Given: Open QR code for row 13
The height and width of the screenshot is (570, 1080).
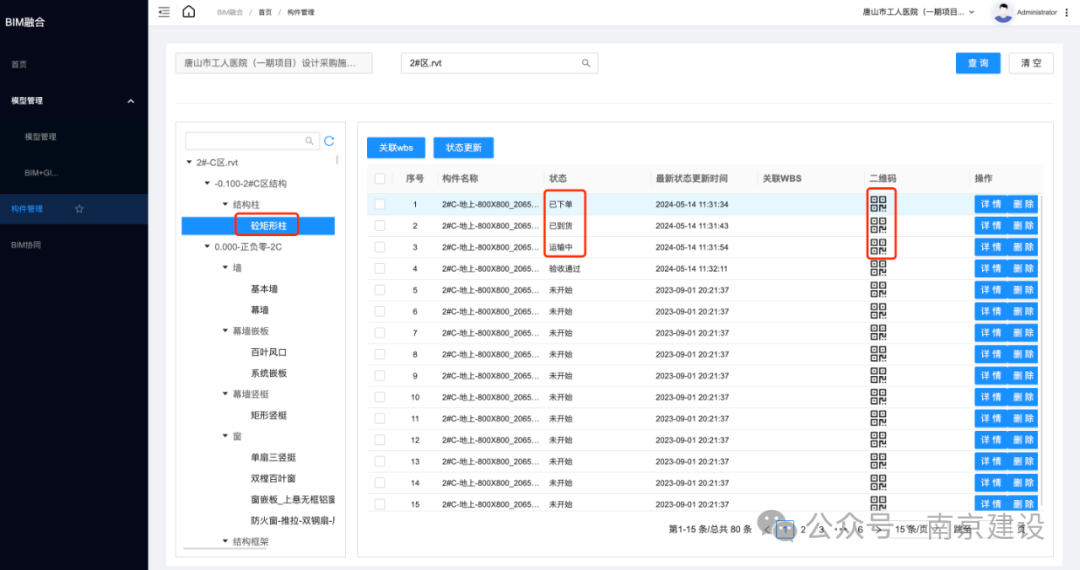Looking at the screenshot, I should tap(878, 461).
